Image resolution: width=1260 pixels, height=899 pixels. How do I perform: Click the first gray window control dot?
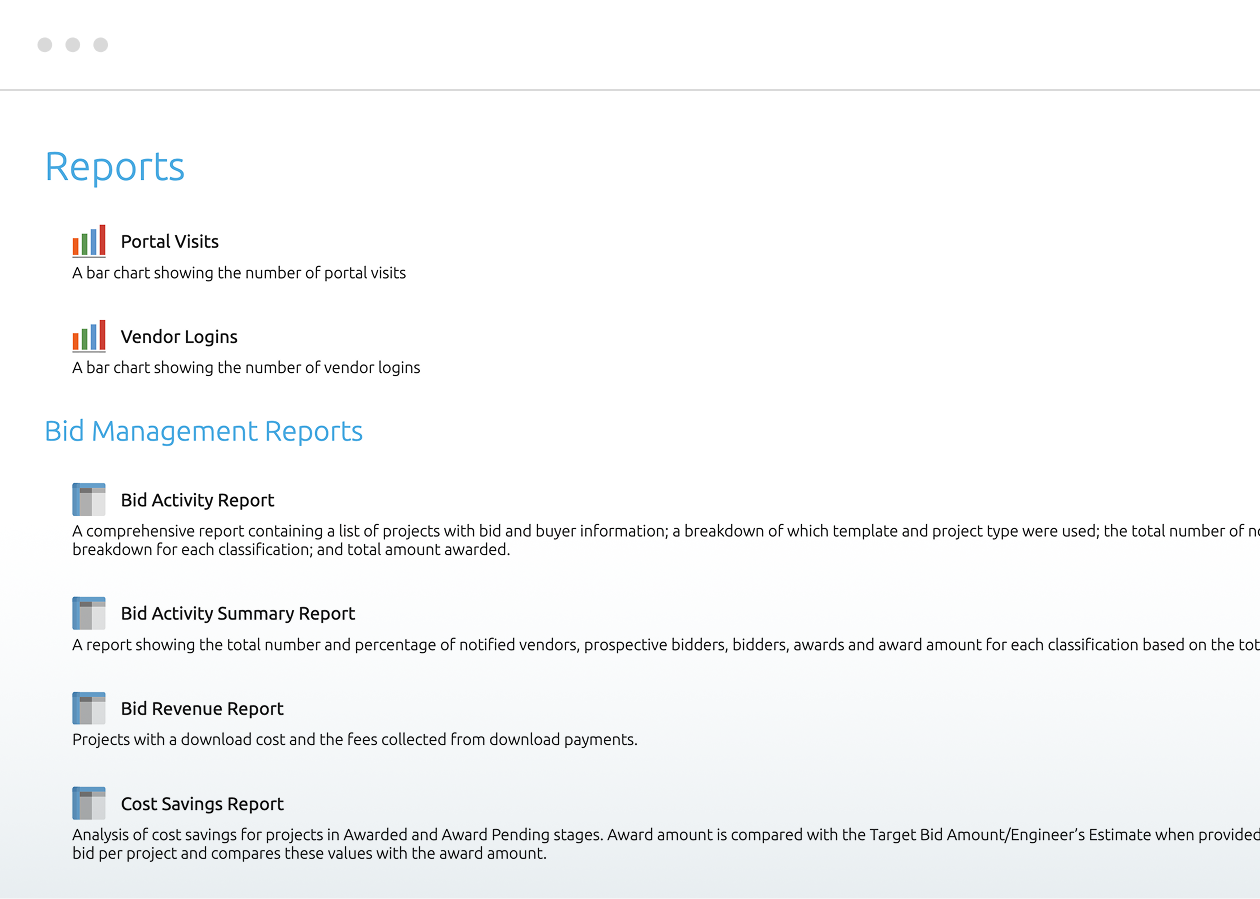(x=45, y=45)
